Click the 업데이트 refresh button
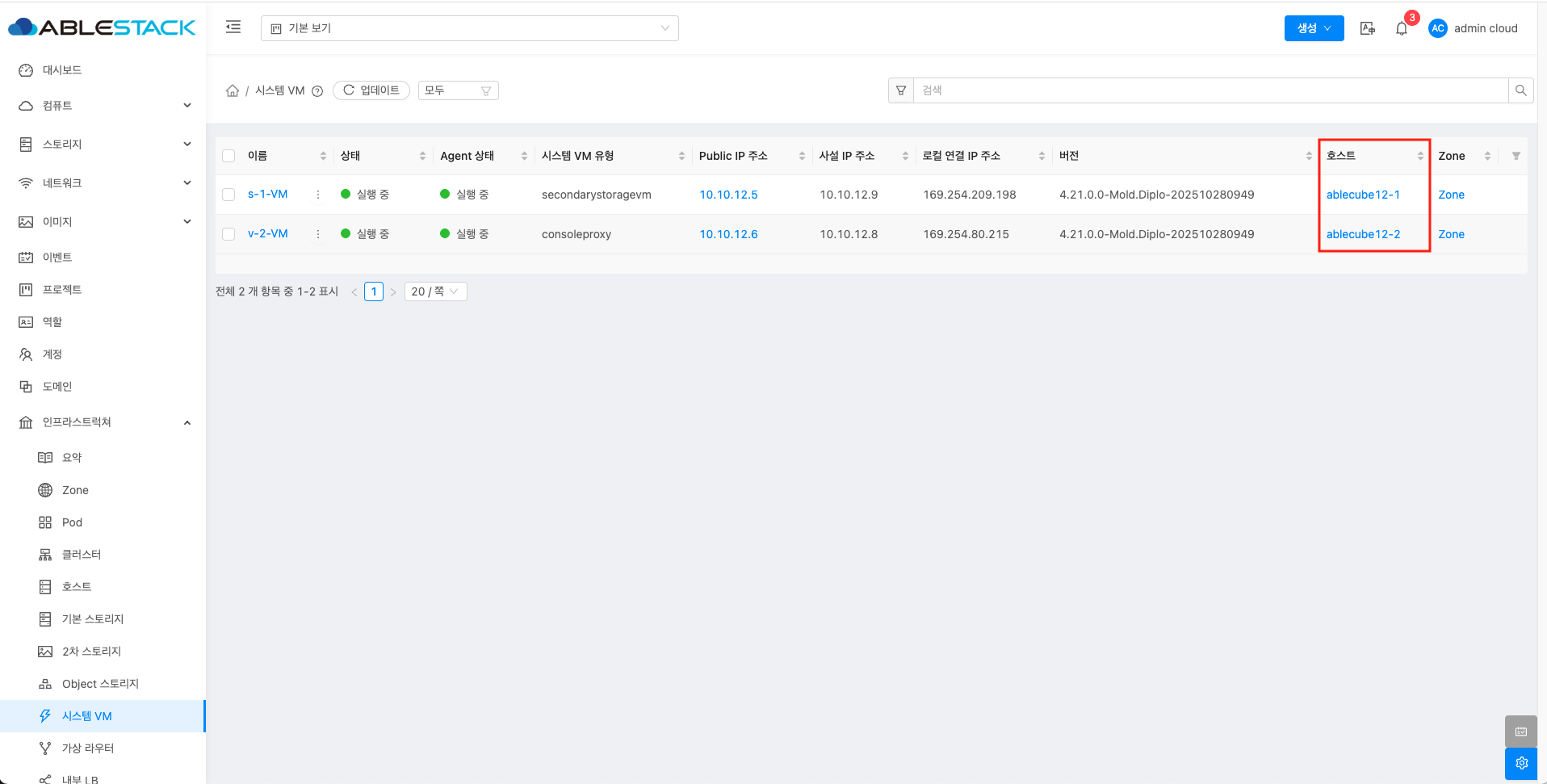The image size is (1547, 784). click(371, 90)
